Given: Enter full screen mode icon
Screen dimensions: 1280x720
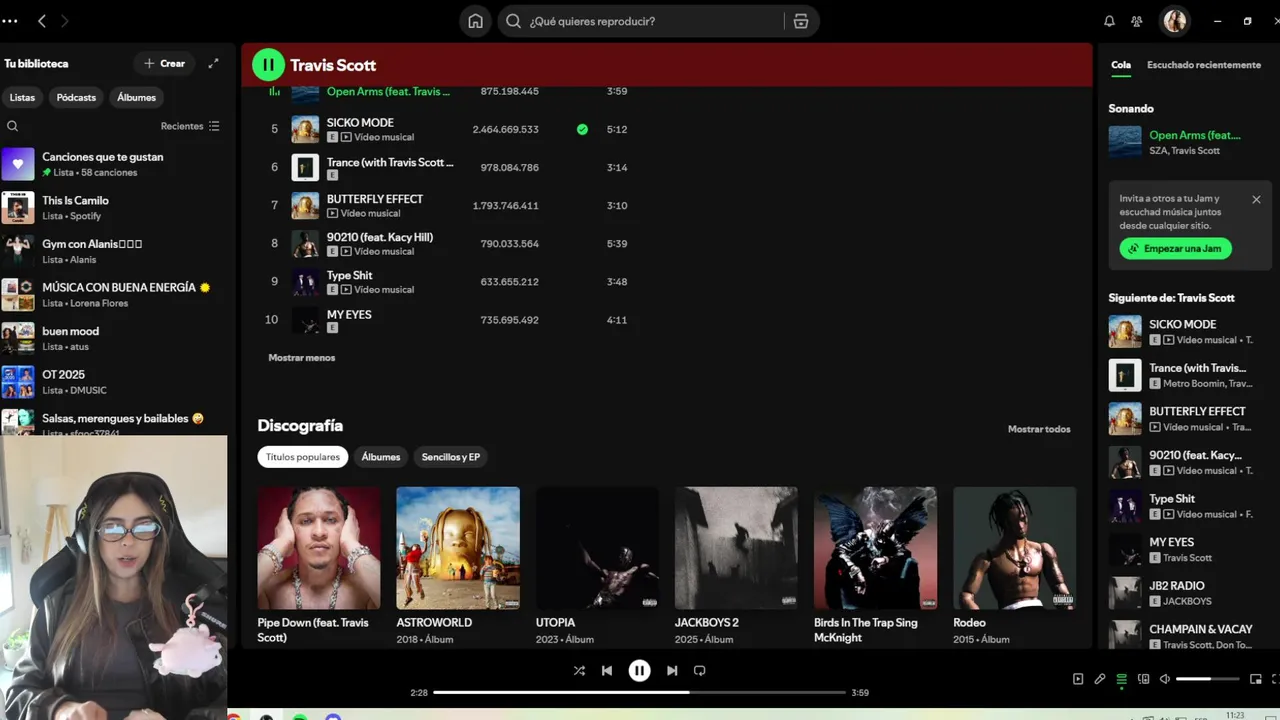Looking at the screenshot, I should (1275, 679).
